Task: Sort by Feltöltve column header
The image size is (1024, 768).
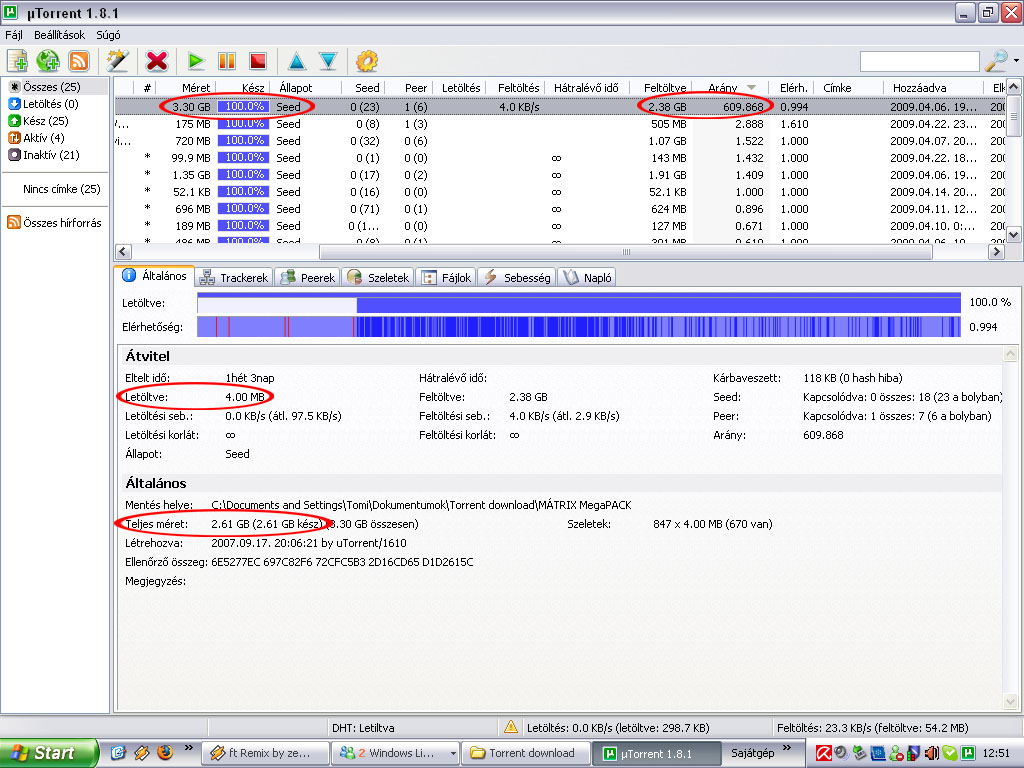Action: tap(662, 88)
